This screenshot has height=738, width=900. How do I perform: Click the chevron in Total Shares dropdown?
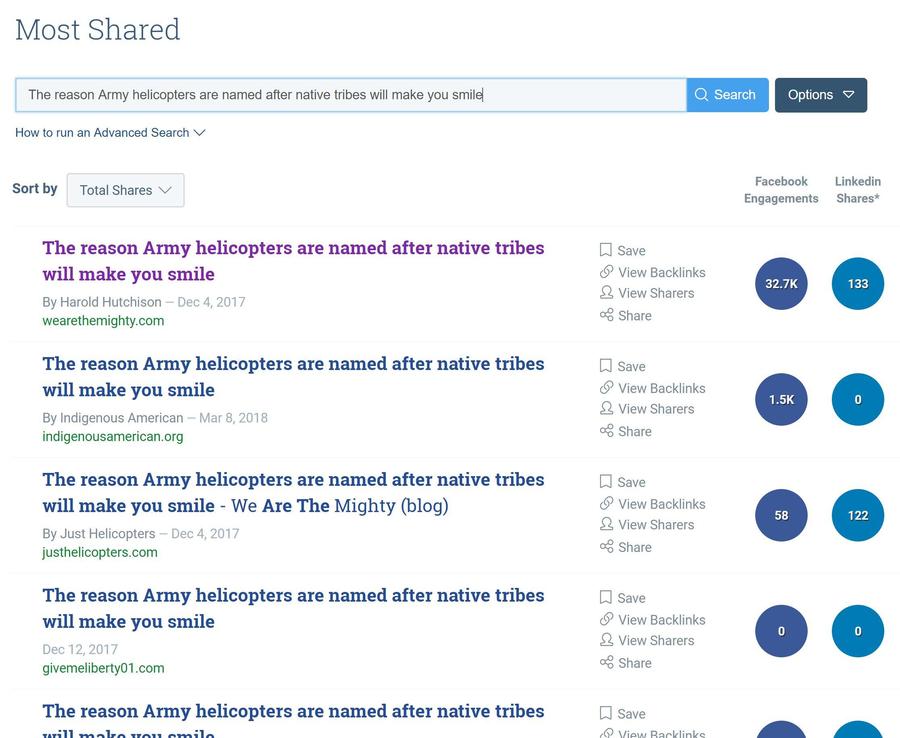click(165, 190)
